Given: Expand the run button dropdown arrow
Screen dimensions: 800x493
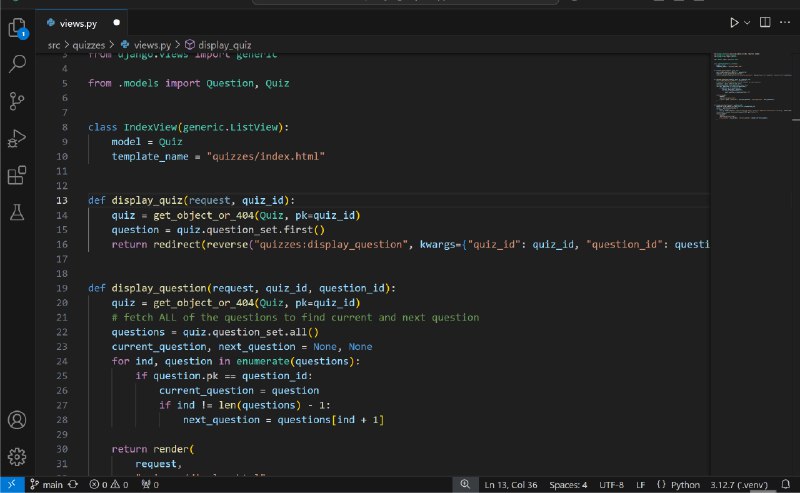Looking at the screenshot, I should tap(747, 22).
